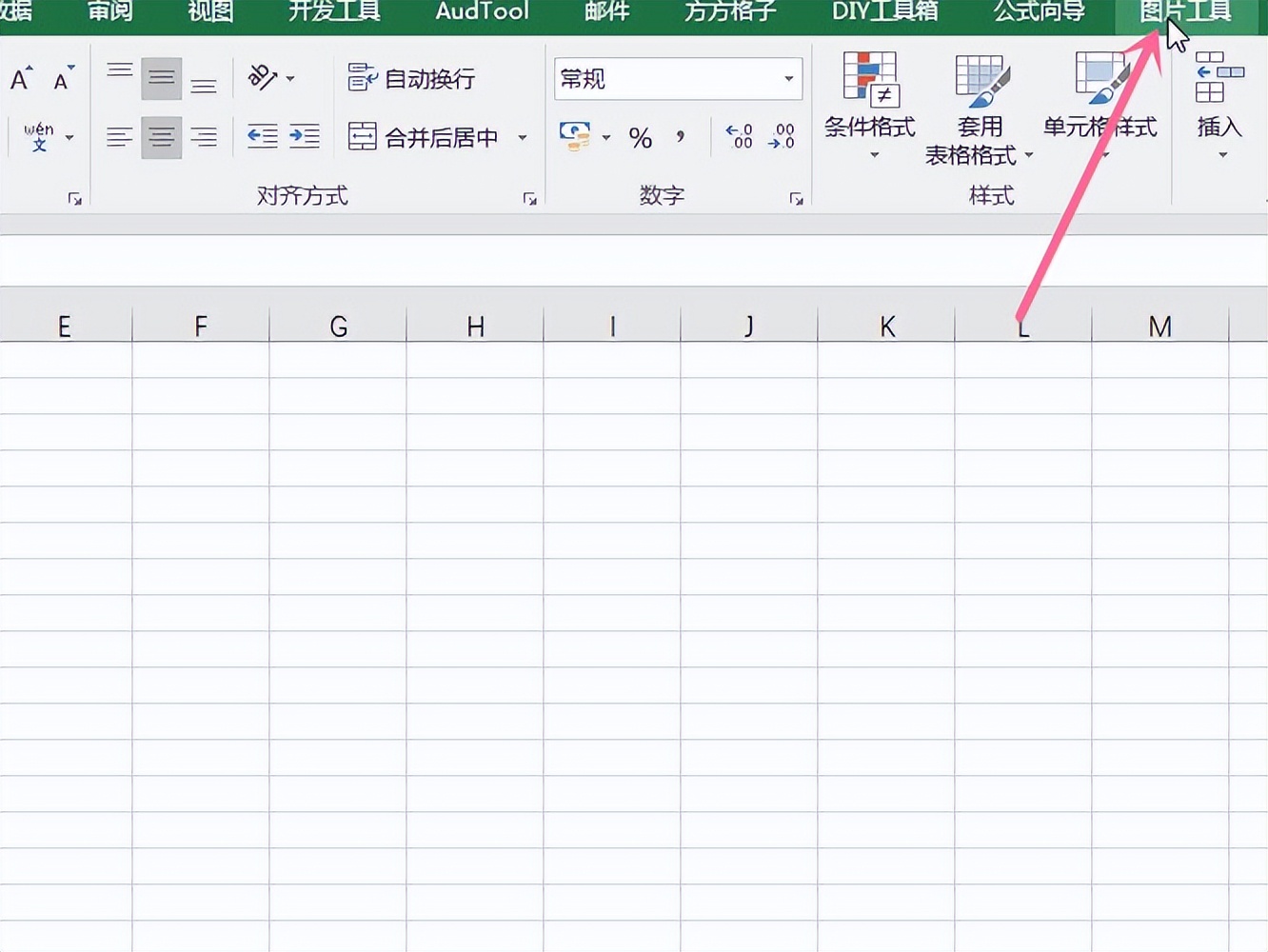Open the 常规 number format dropdown
The image size is (1268, 952).
(786, 79)
